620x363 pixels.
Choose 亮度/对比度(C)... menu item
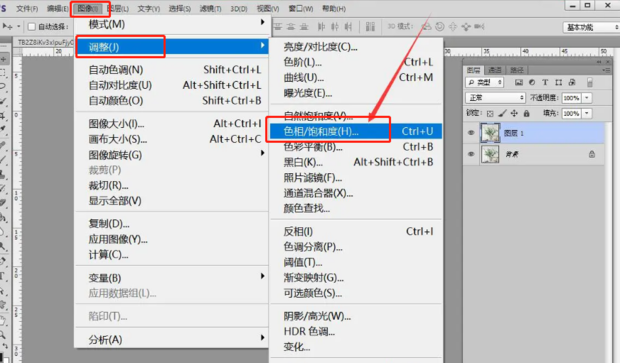[x=355, y=47]
